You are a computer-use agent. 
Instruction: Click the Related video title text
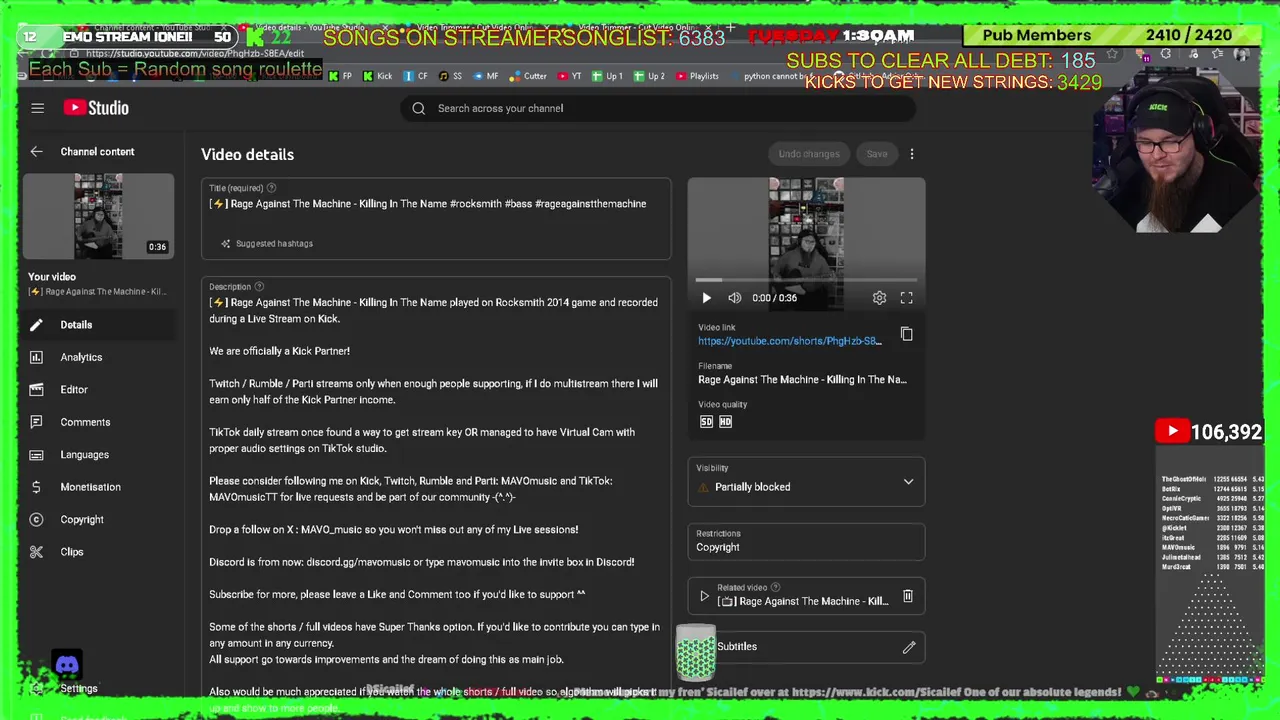click(x=804, y=602)
